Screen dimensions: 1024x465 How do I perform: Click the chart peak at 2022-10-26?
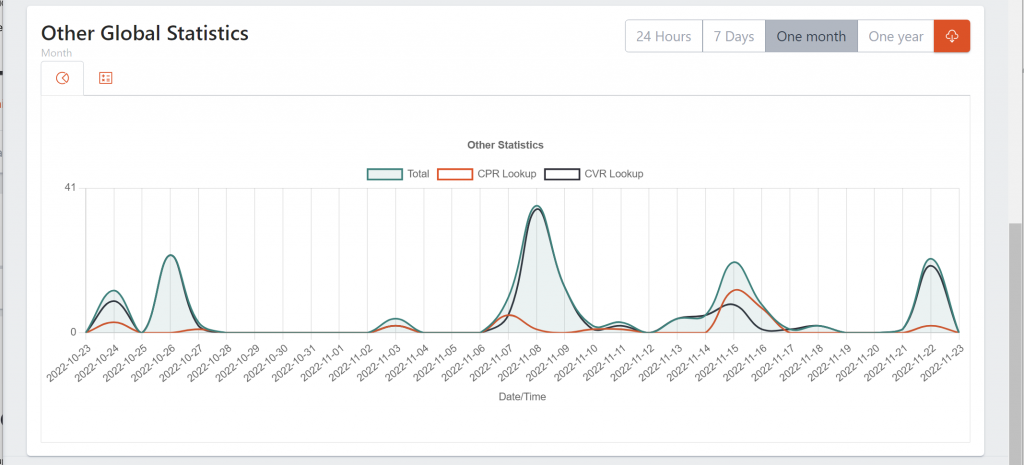pos(171,255)
